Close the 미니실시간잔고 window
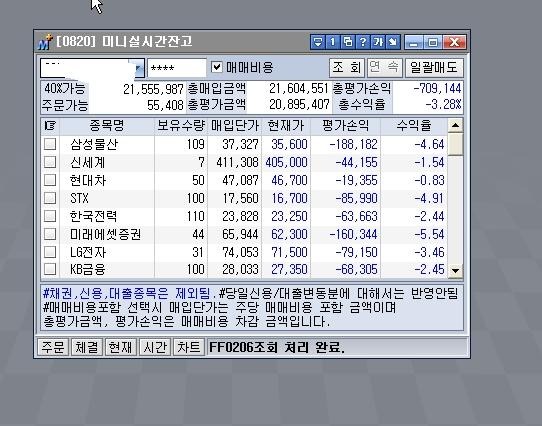Viewport: 542px width, 426px height. point(455,42)
